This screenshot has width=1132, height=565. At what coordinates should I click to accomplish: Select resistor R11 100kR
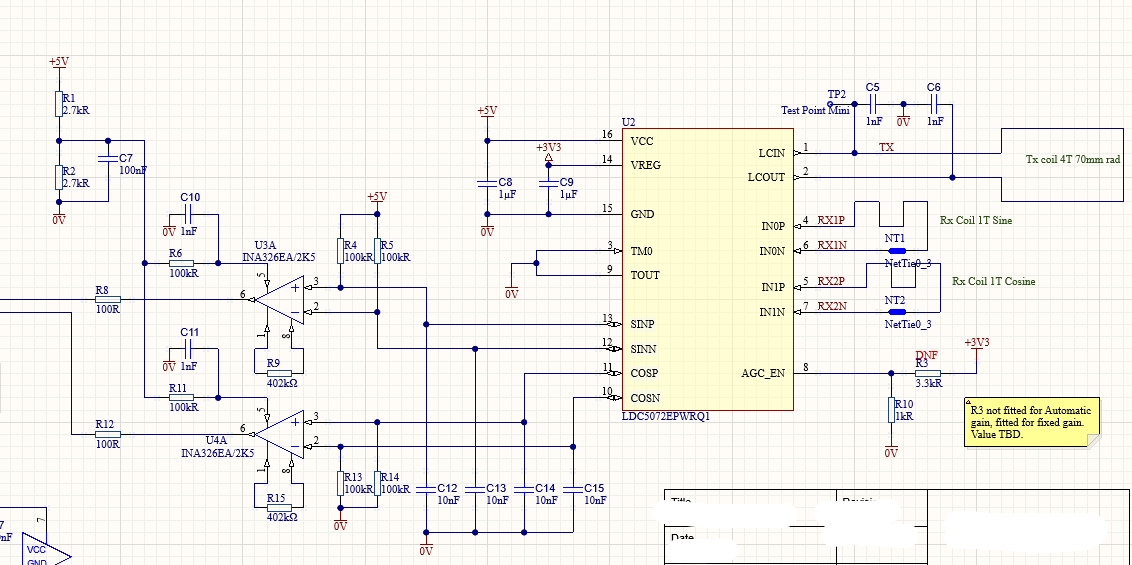point(181,398)
